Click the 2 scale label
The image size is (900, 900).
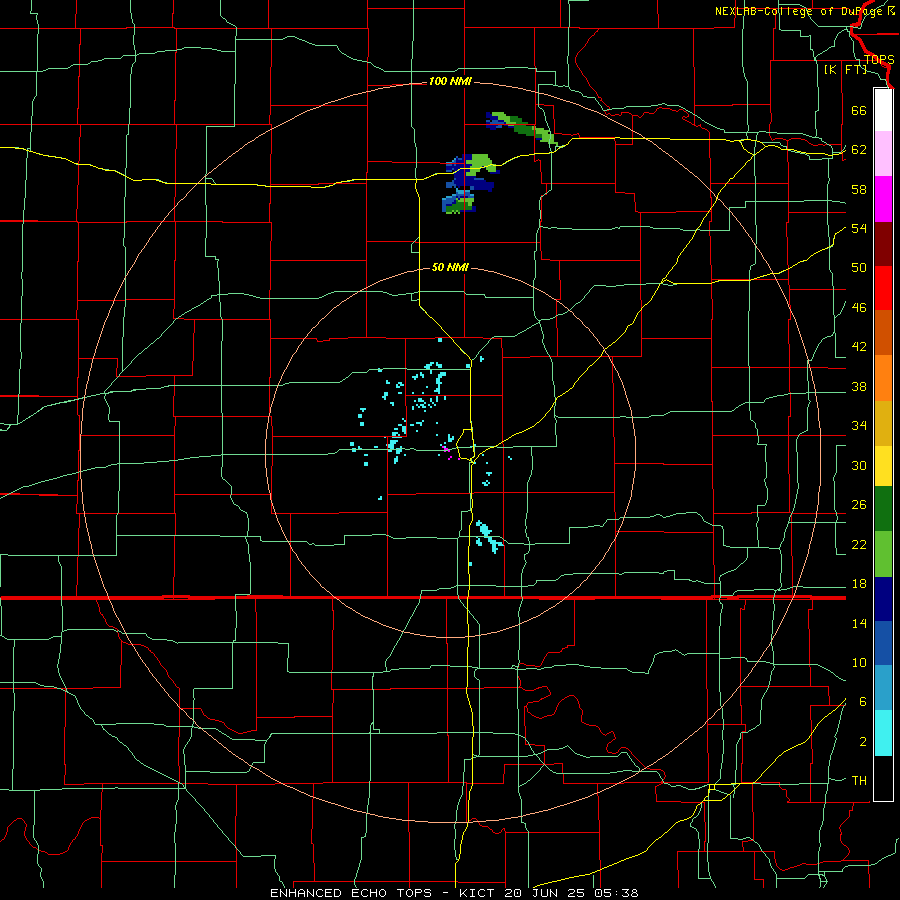pos(862,742)
